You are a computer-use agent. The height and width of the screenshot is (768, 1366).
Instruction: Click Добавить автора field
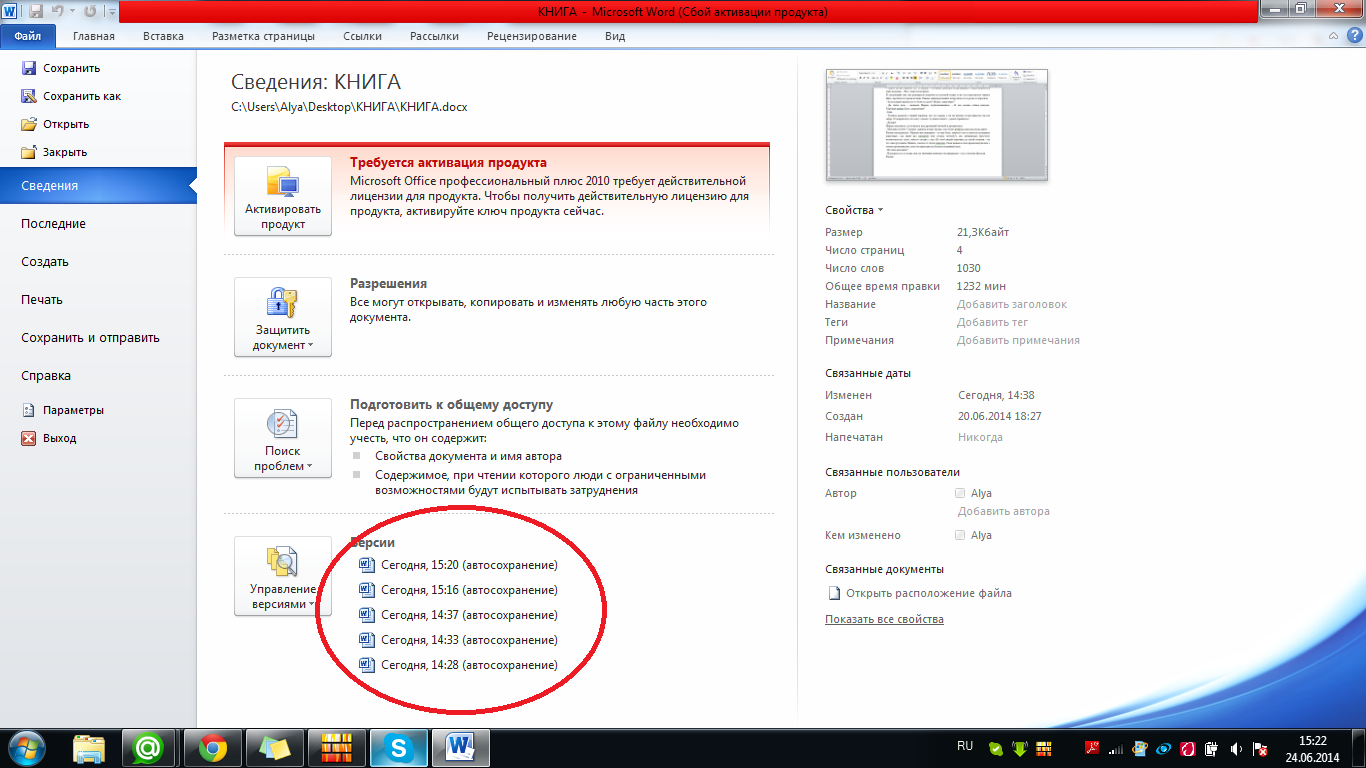(1003, 511)
